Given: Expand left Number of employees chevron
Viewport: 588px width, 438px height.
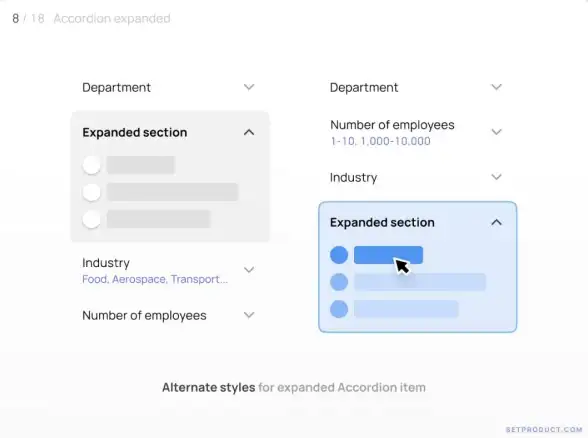Looking at the screenshot, I should pos(249,315).
